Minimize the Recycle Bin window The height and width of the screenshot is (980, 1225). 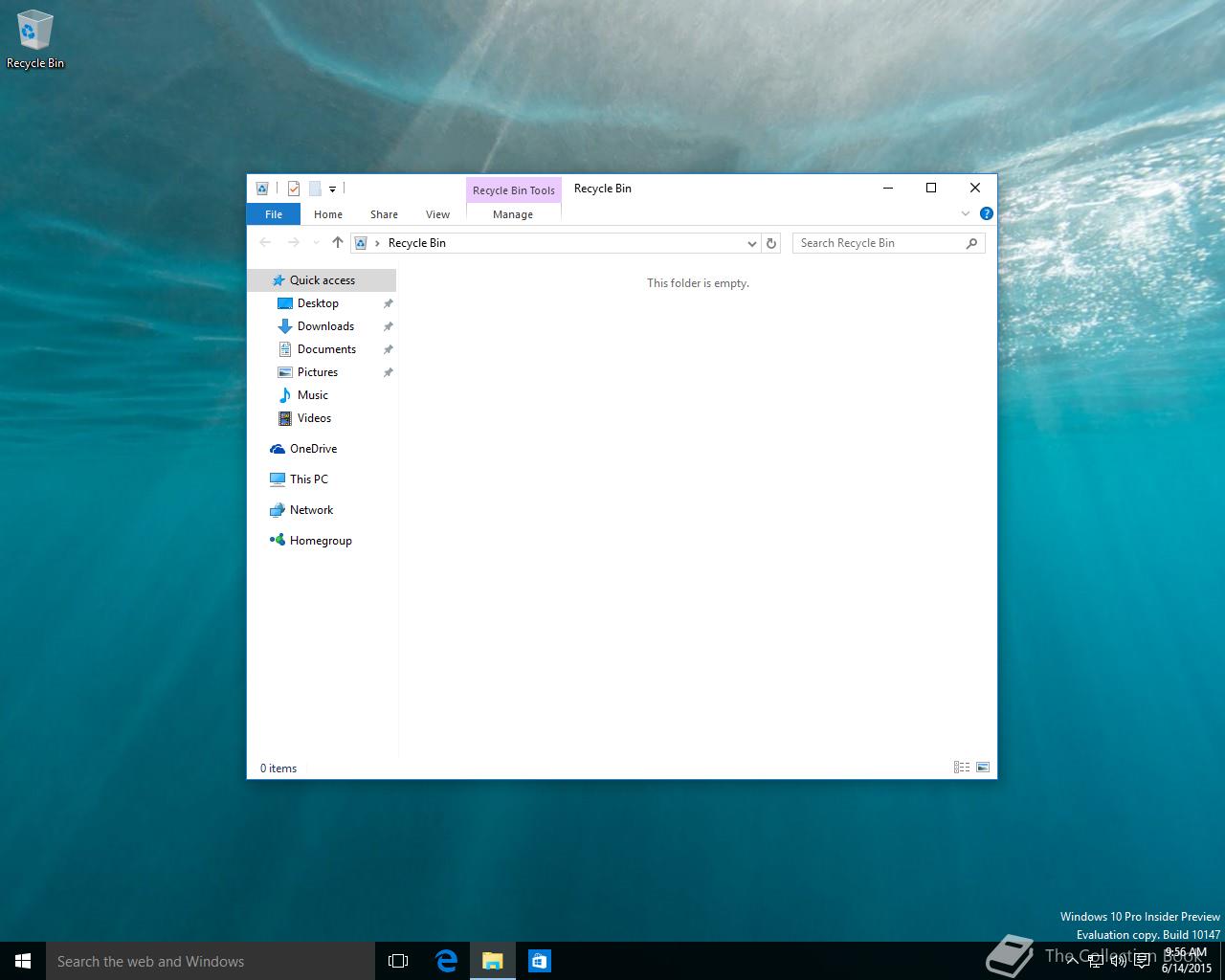click(888, 189)
